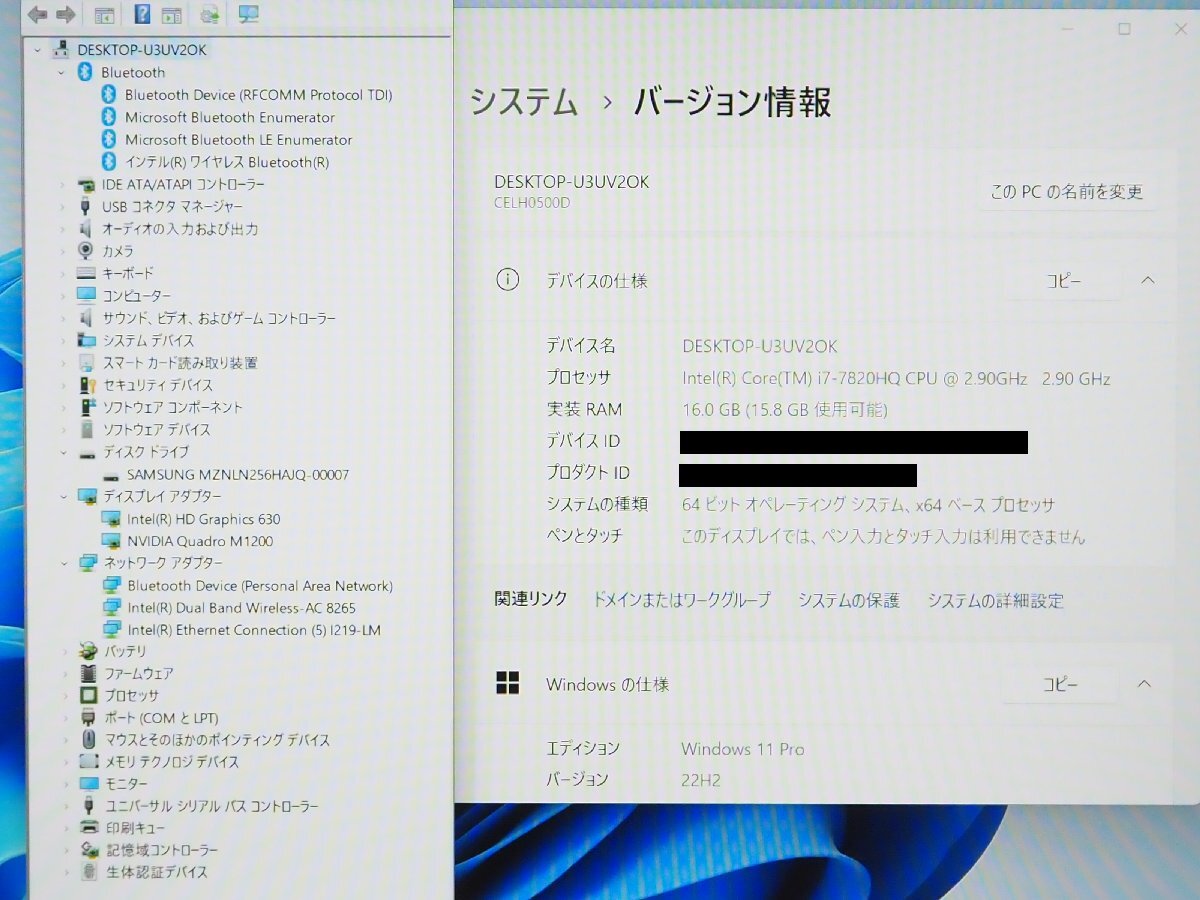
Task: Click the Forward arrow in Device Manager toolbar
Action: (66, 14)
